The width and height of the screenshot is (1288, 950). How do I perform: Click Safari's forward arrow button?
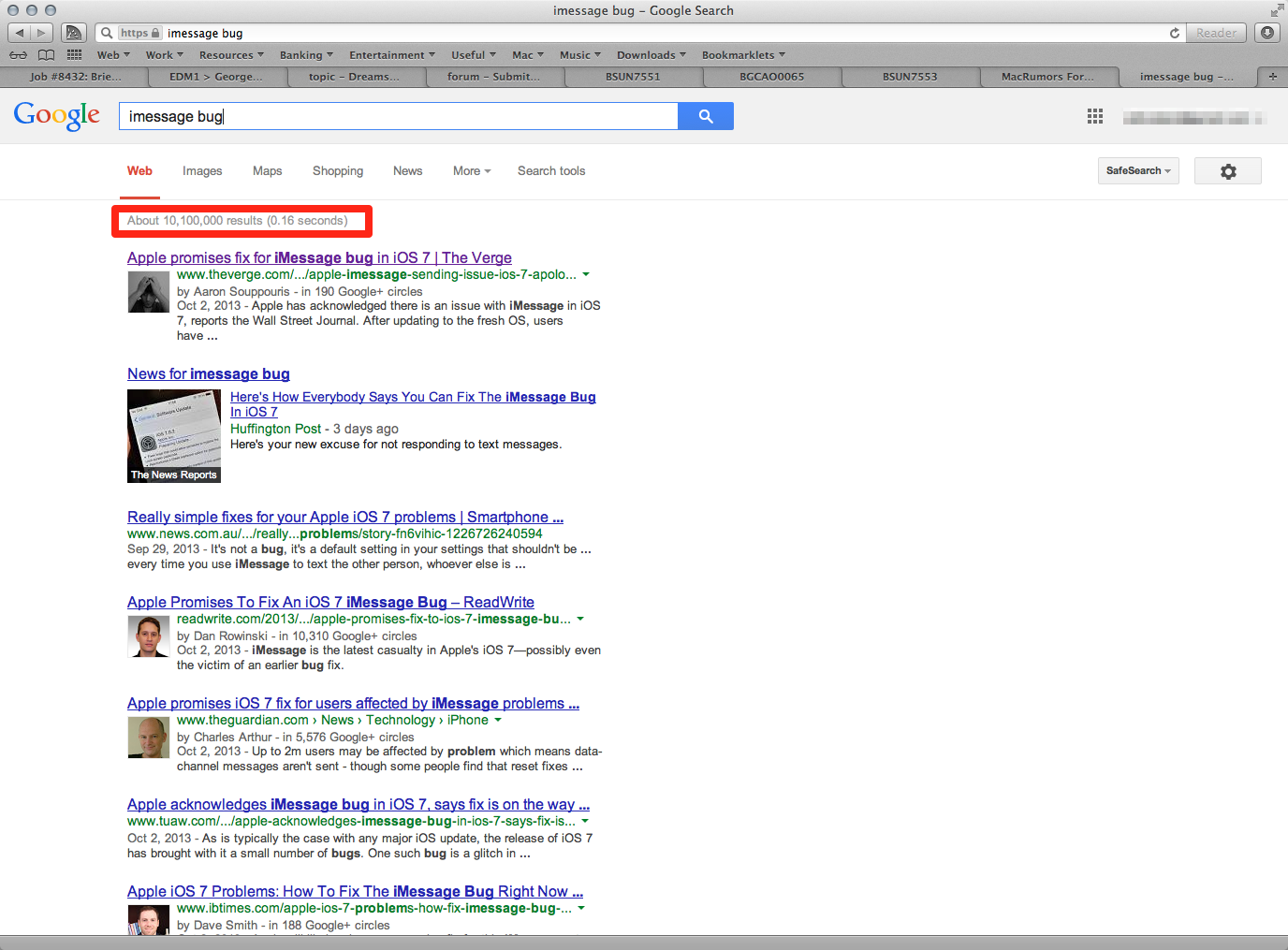(x=42, y=33)
